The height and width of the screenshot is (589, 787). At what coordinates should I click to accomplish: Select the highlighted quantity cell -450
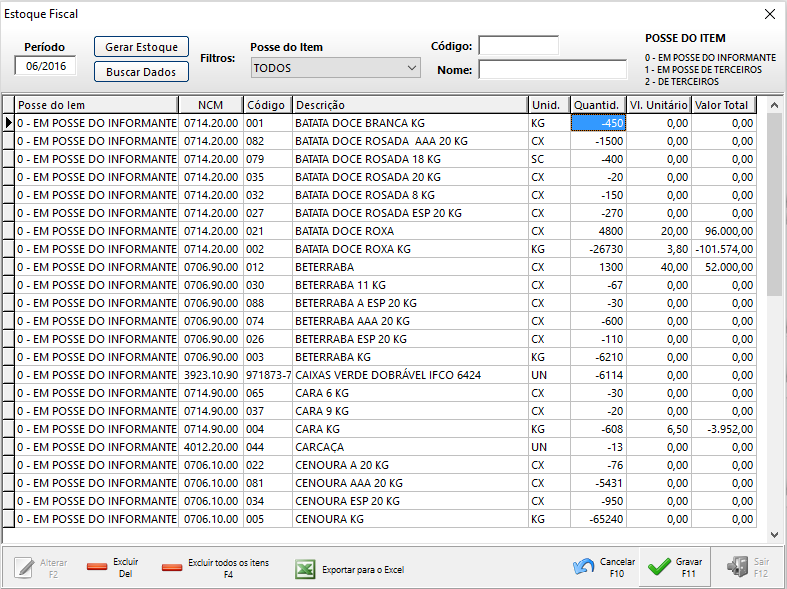598,123
